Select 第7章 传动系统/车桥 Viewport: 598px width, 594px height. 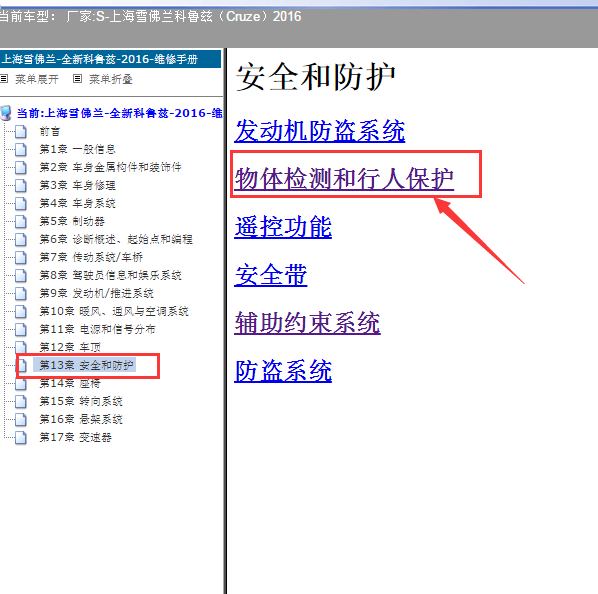(91, 257)
